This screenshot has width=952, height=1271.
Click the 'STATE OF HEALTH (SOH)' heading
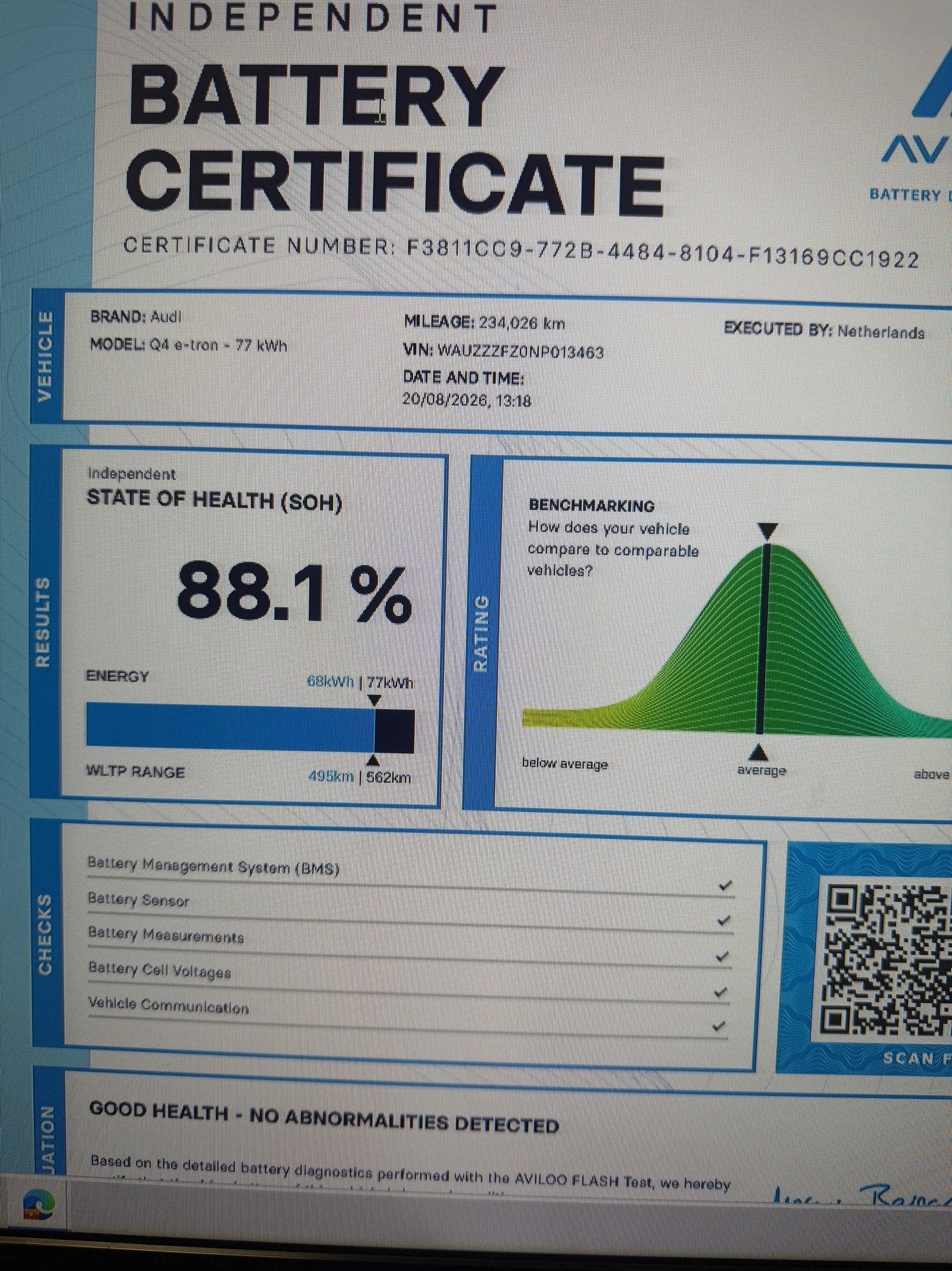(214, 501)
